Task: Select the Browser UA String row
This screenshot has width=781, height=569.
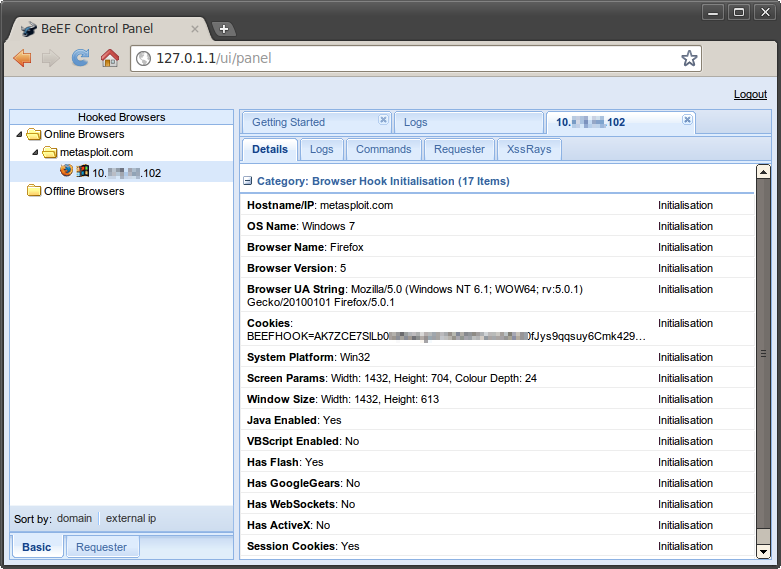Action: [x=497, y=295]
